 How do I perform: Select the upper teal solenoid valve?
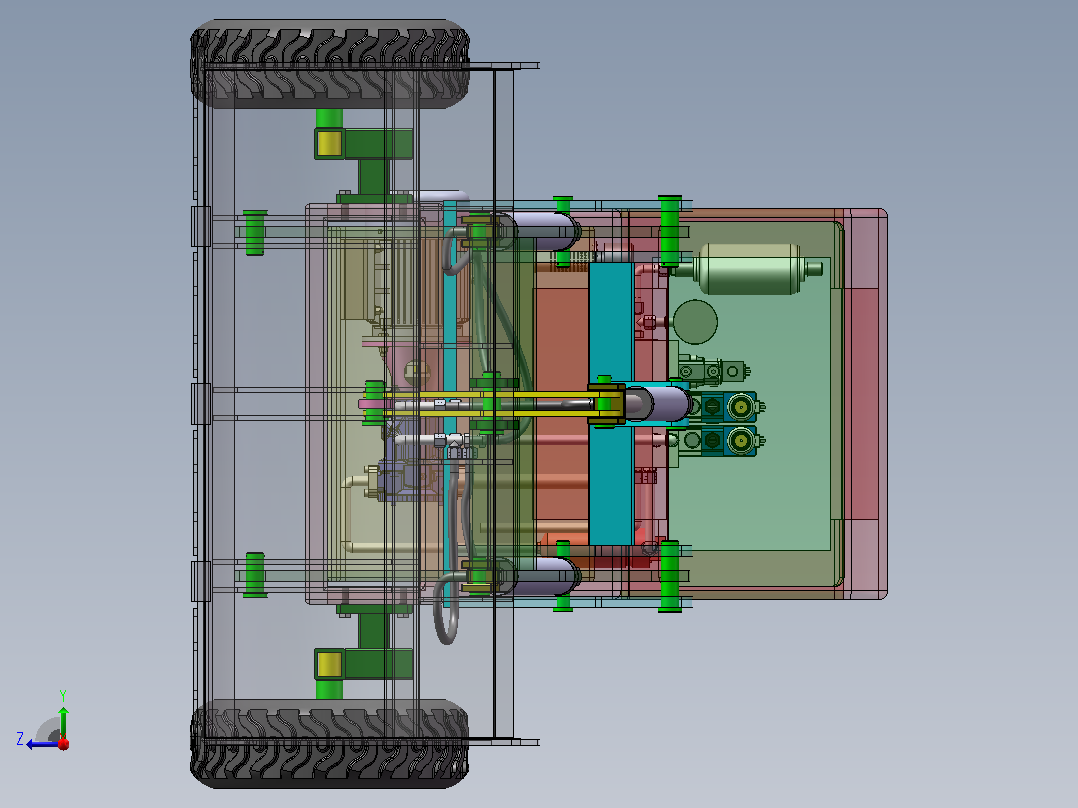point(727,407)
